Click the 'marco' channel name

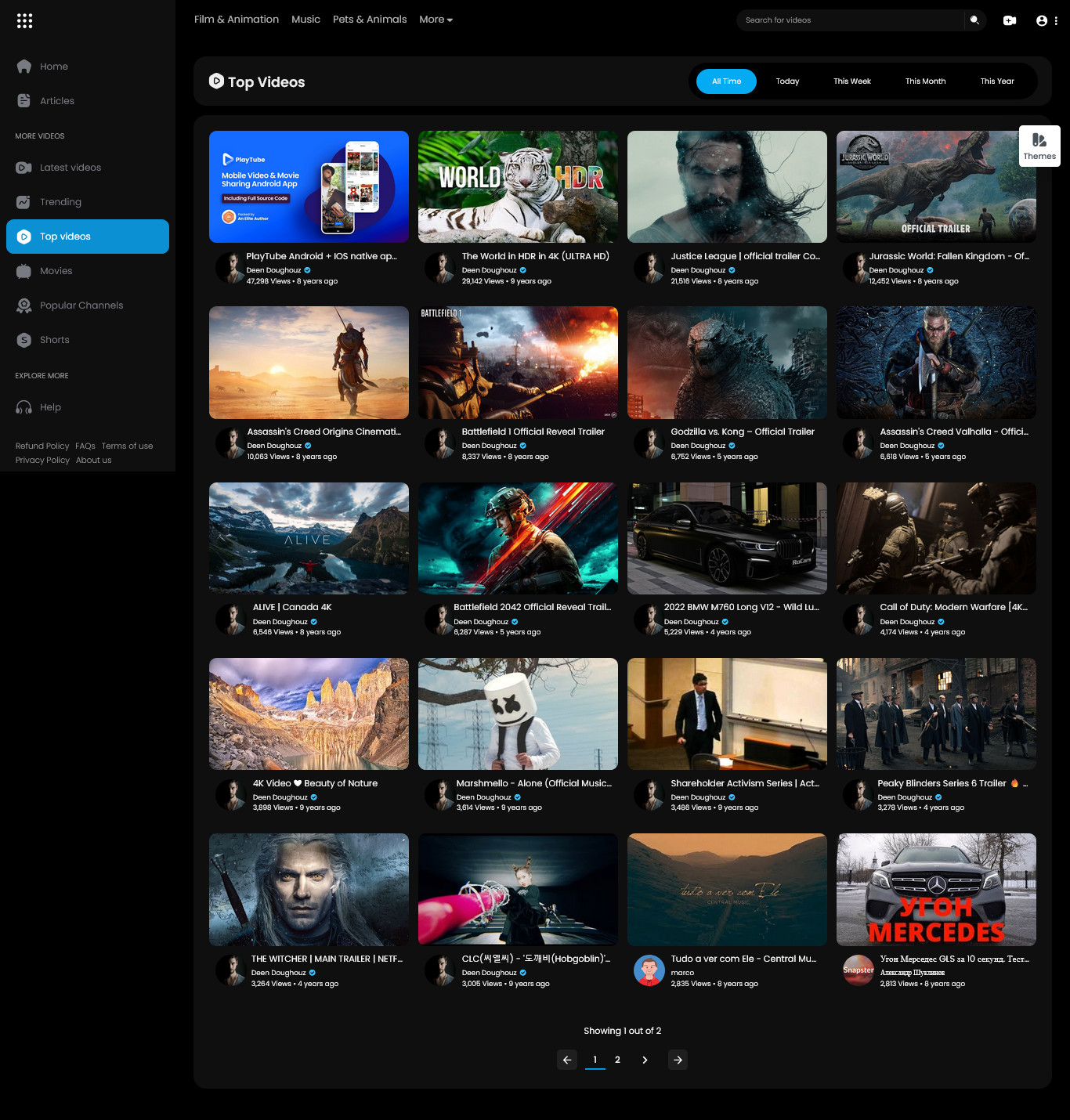click(682, 973)
